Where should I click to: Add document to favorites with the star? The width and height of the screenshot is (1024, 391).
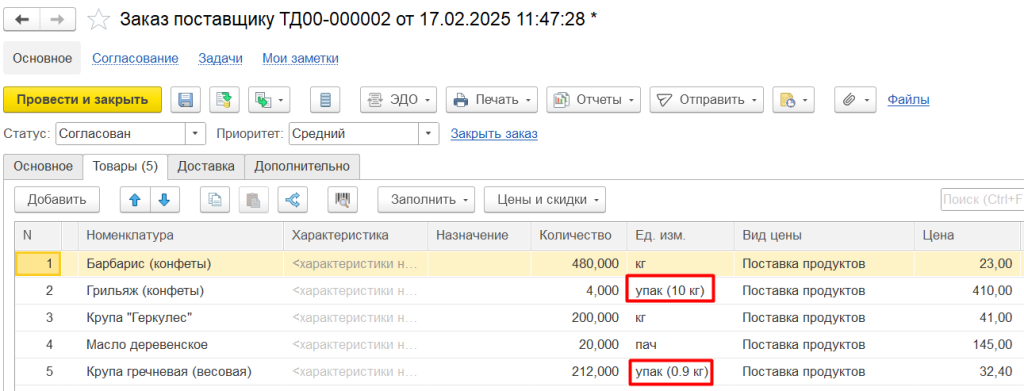[99, 20]
